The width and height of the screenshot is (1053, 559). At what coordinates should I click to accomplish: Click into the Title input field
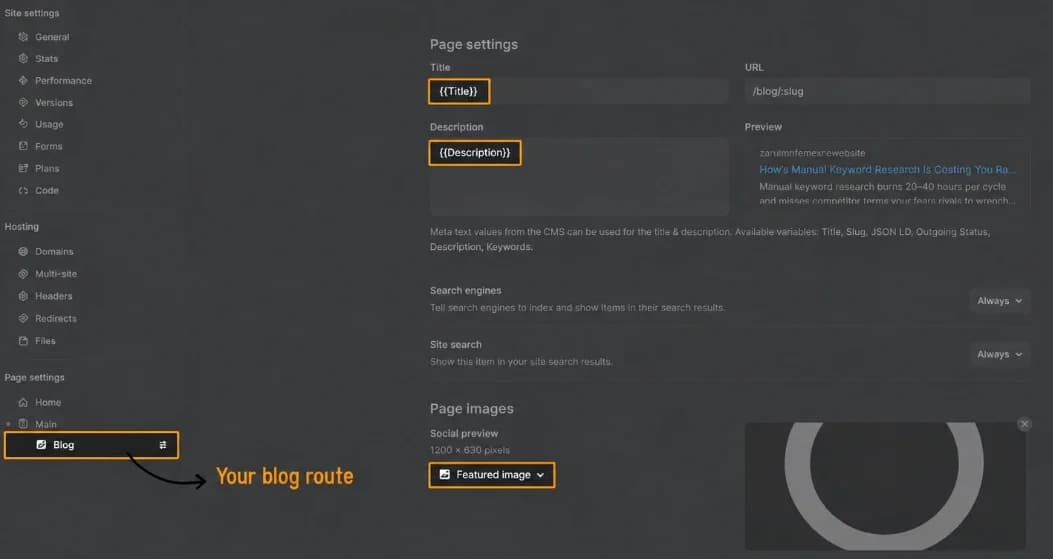coord(579,91)
